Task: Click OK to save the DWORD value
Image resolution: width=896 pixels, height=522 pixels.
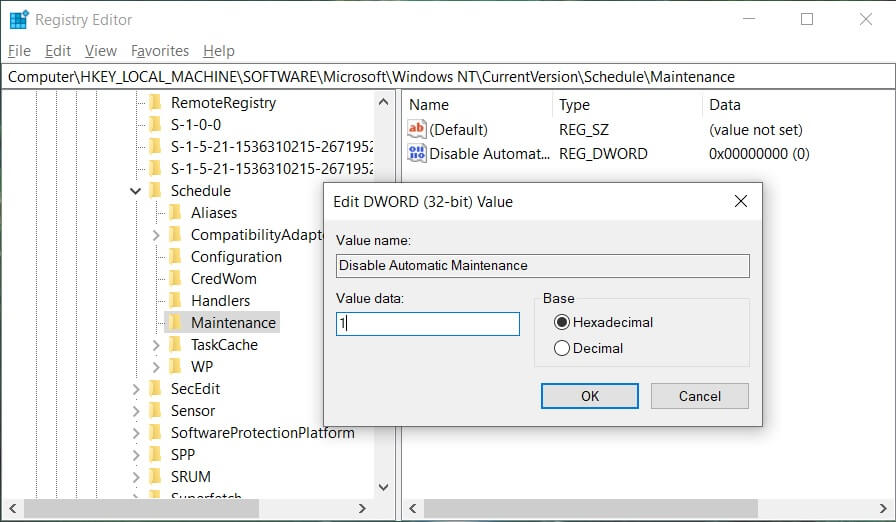Action: (590, 396)
